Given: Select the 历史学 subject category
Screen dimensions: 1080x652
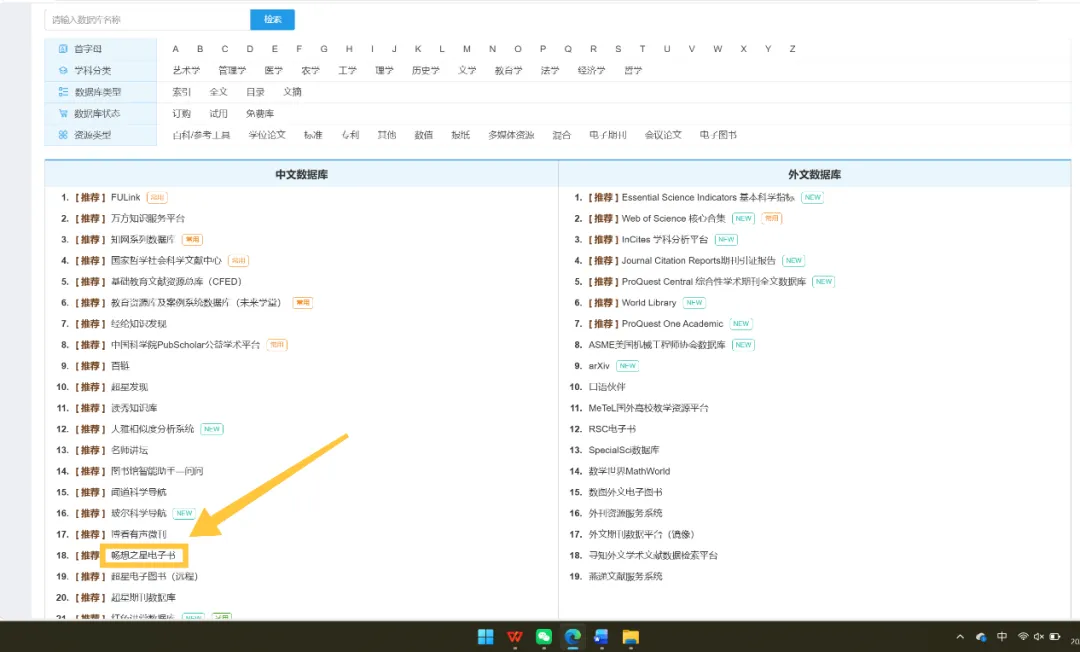Looking at the screenshot, I should click(x=426, y=70).
